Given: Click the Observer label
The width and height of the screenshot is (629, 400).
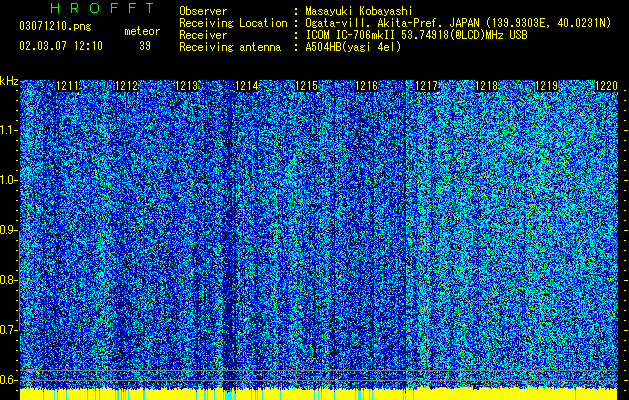Looking at the screenshot, I should [203, 11].
